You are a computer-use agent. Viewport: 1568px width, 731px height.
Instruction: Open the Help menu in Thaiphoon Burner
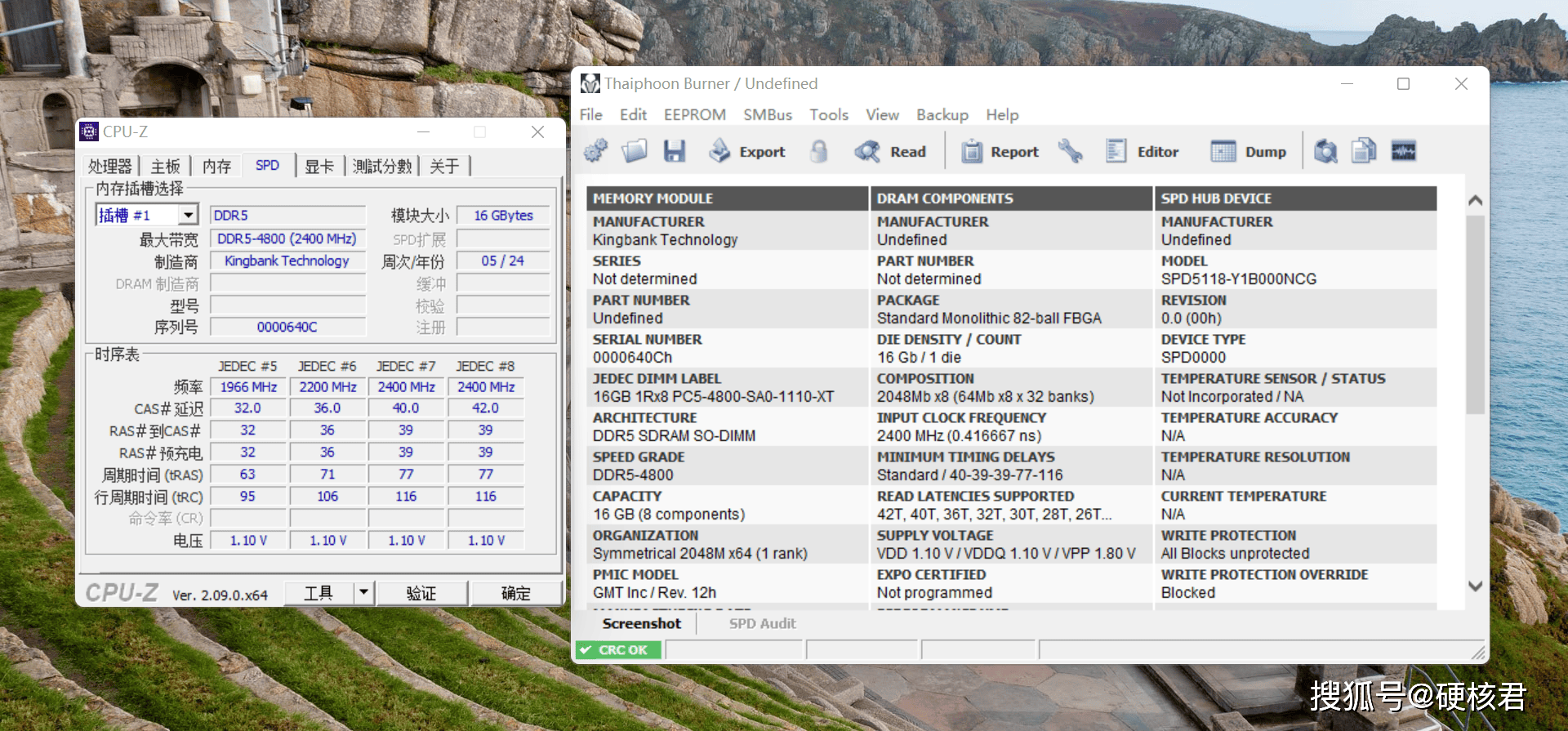tap(1002, 115)
